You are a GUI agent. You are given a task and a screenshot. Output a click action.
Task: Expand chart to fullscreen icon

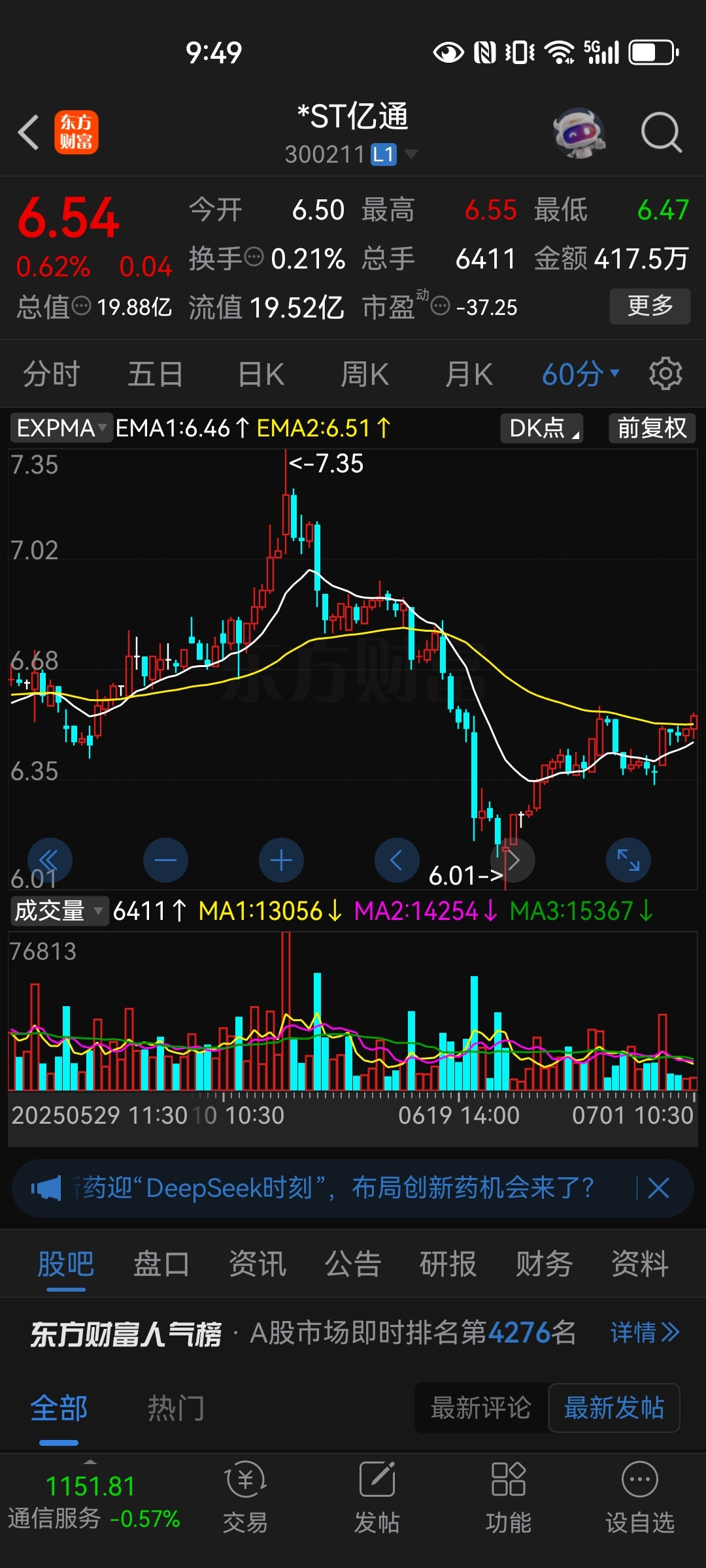click(629, 860)
